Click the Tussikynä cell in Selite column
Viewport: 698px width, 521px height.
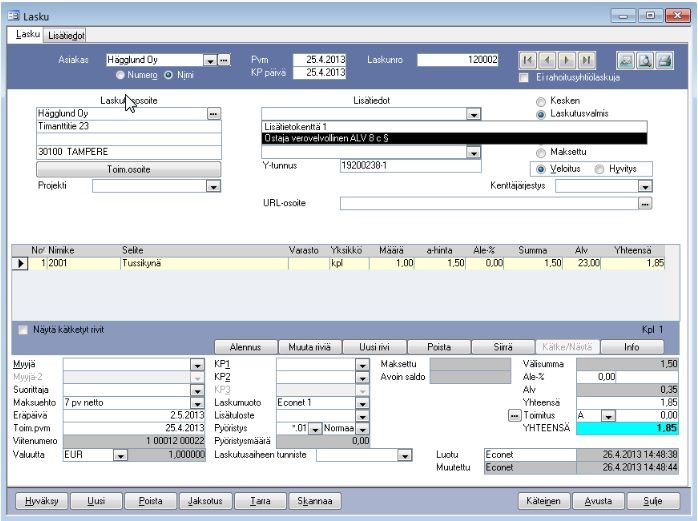[x=204, y=264]
